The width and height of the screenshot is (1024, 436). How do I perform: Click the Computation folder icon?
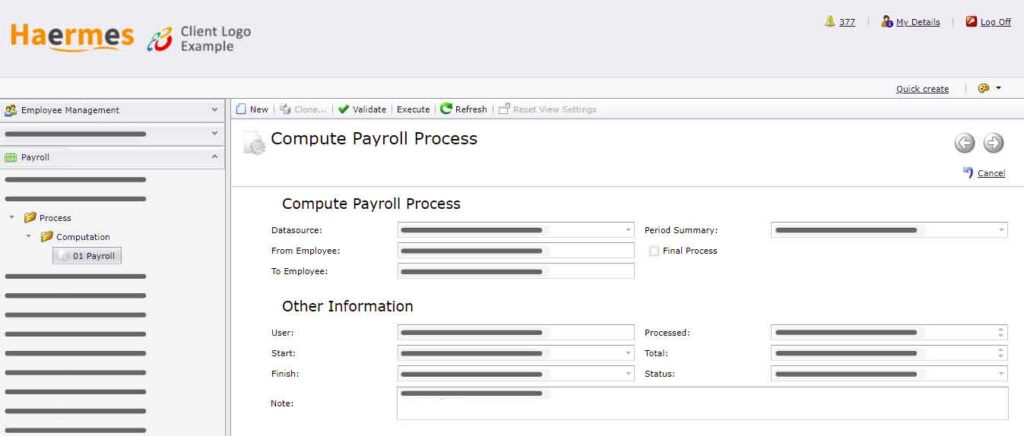46,236
